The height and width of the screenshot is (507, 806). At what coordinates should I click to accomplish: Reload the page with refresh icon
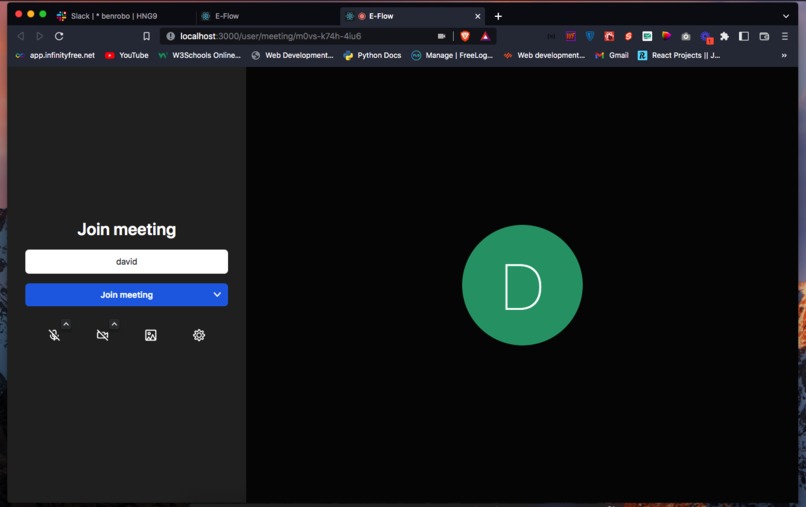[59, 36]
